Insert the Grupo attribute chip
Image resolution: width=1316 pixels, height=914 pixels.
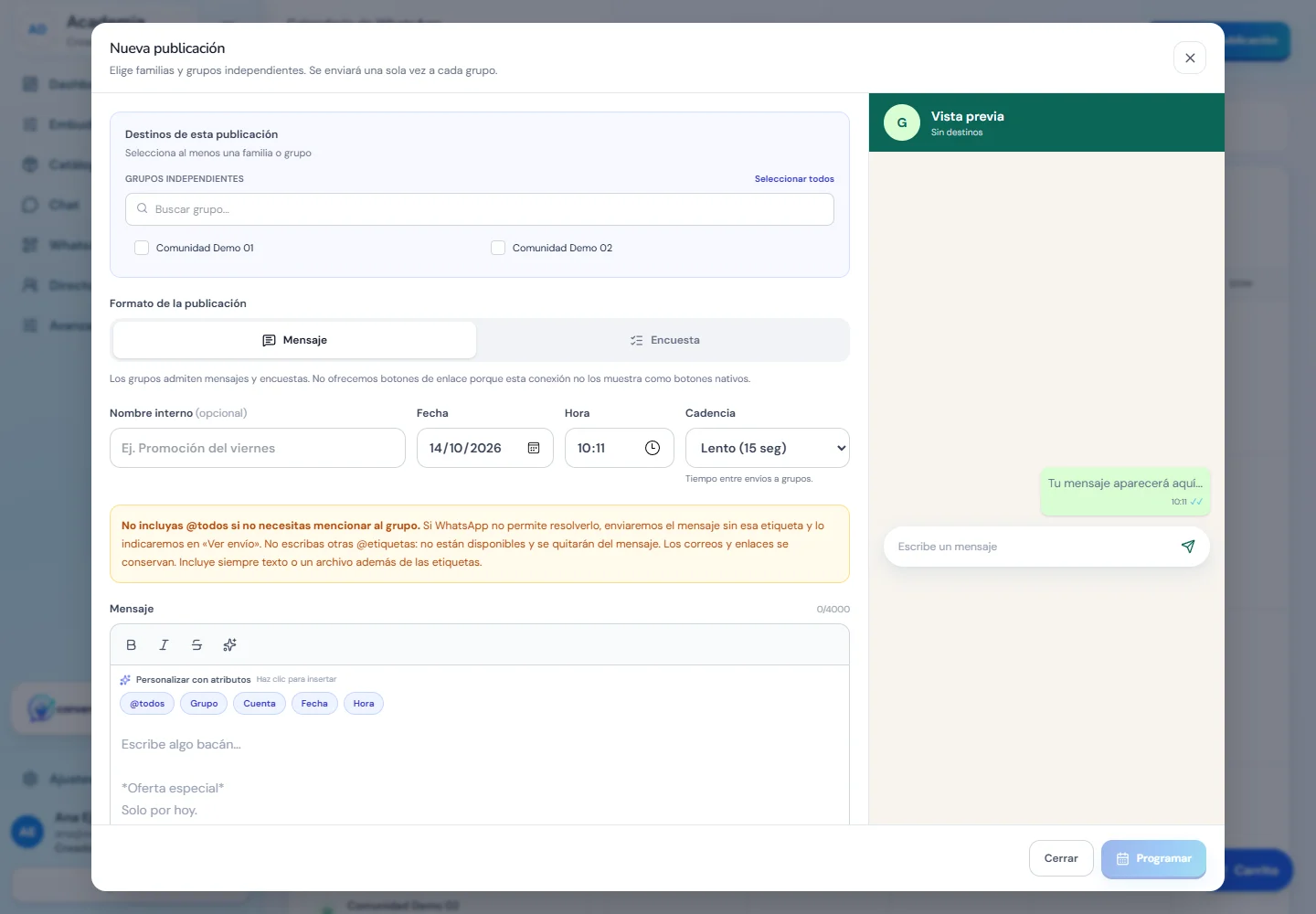(204, 704)
